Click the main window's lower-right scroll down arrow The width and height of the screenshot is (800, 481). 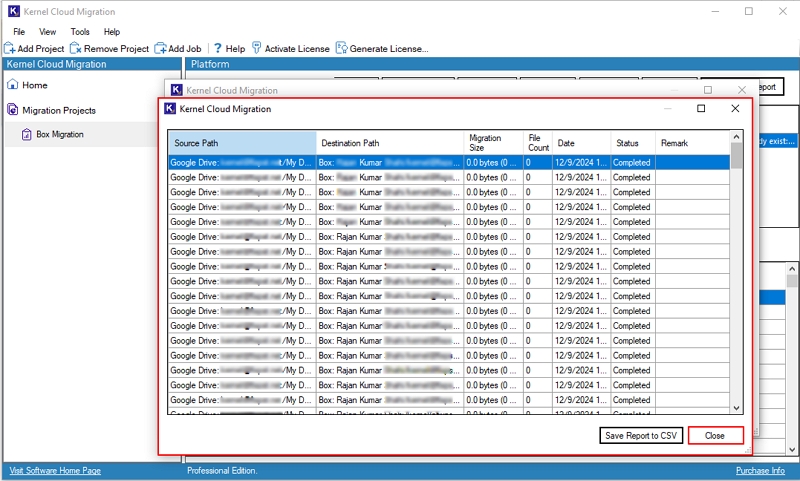(x=792, y=449)
